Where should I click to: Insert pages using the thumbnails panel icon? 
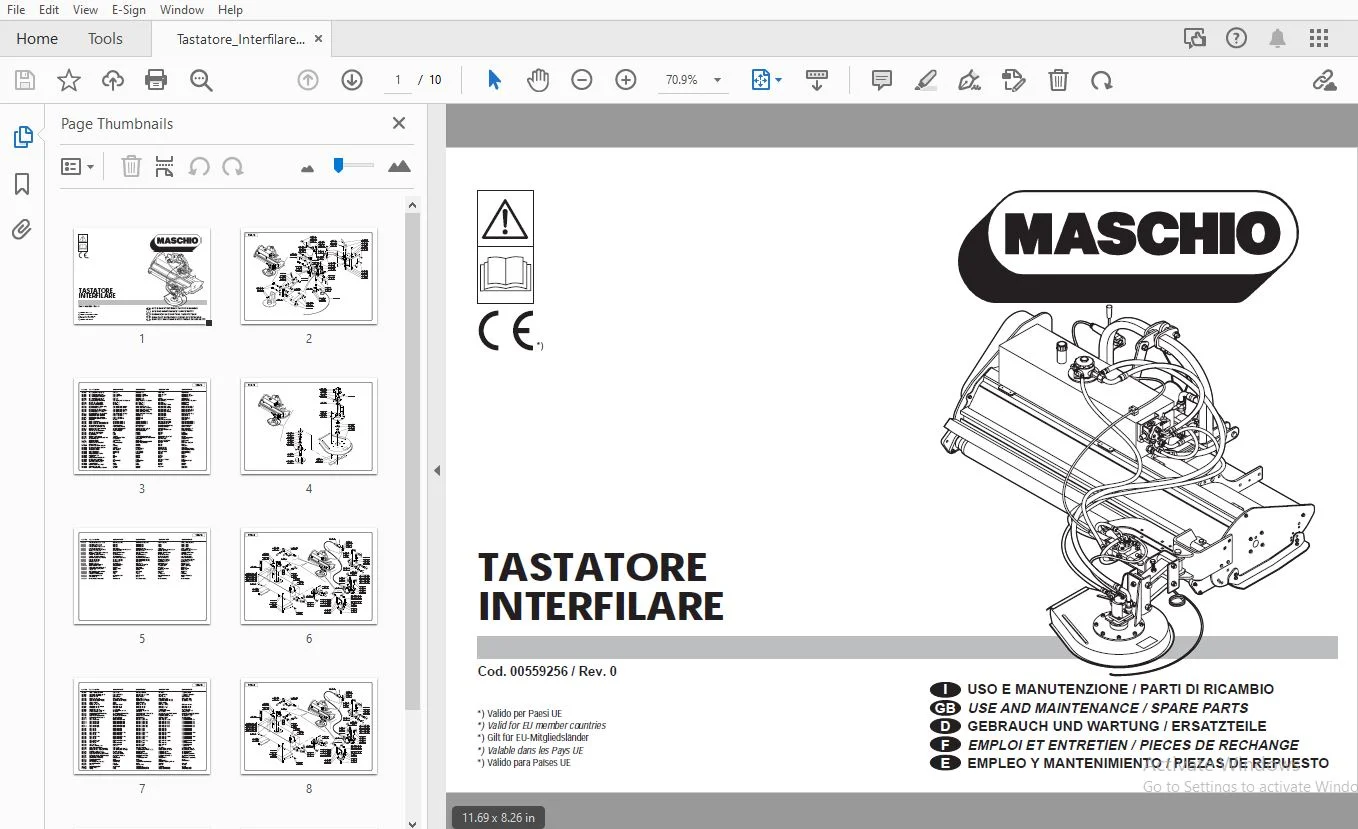point(165,166)
